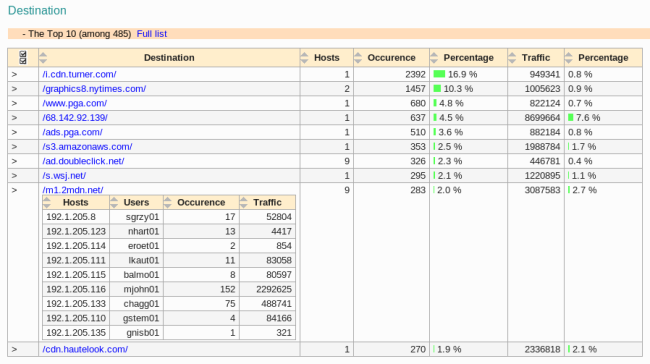Open the /graphics8.nytimes.com/ link
650x364 pixels.
(x=94, y=89)
